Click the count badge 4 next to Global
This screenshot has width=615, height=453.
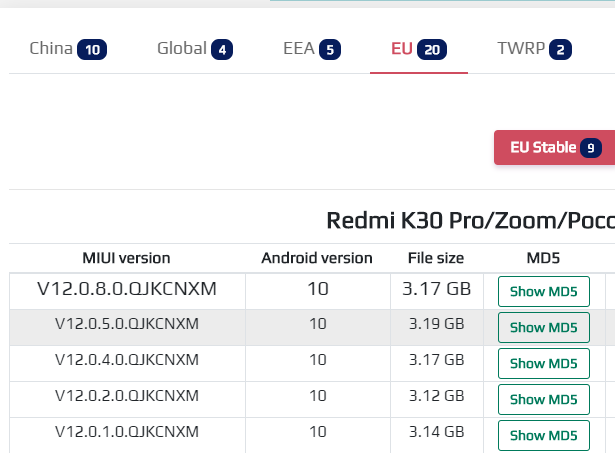222,50
